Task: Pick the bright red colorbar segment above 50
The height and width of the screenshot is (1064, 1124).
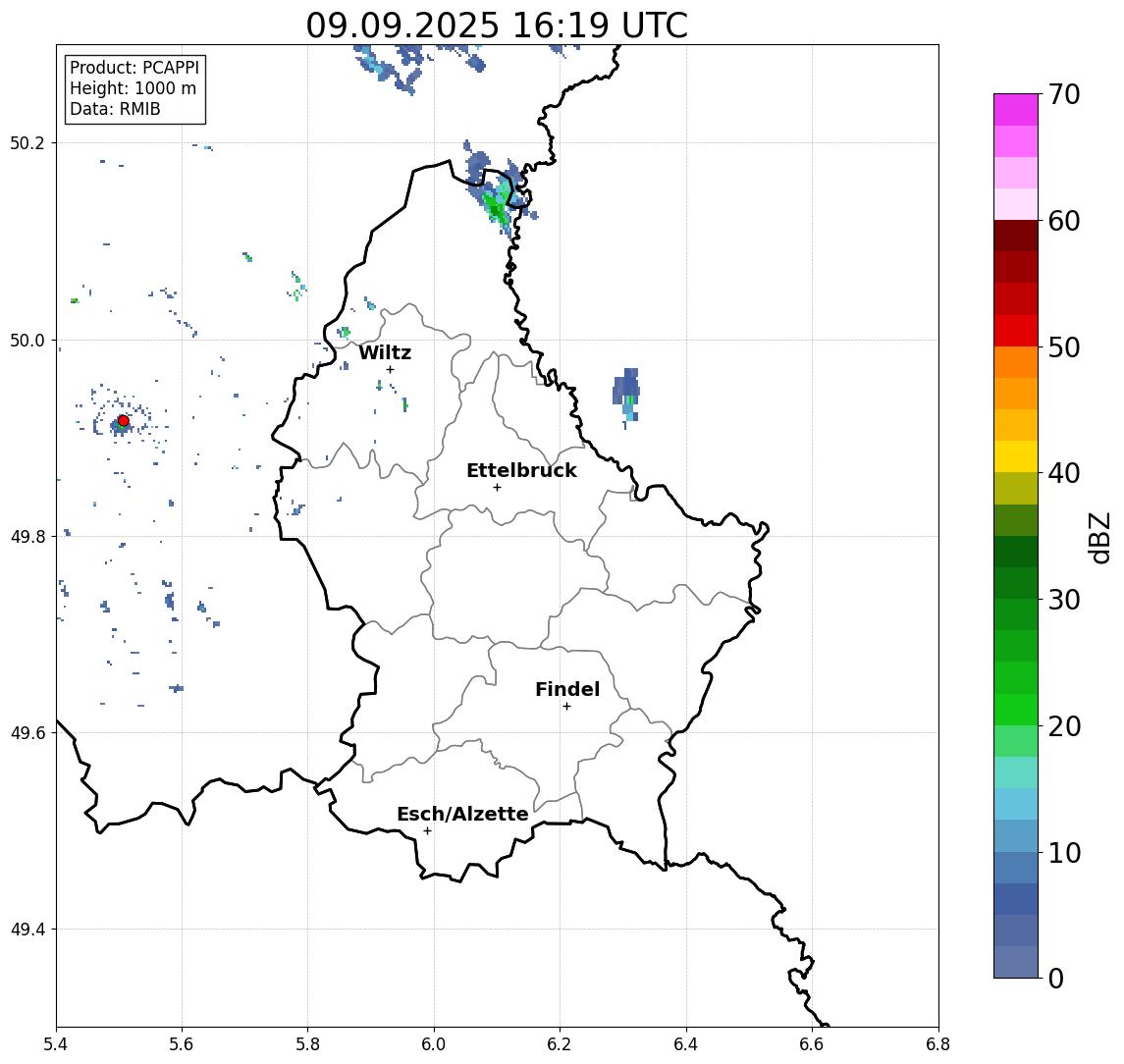Action: tap(1016, 331)
